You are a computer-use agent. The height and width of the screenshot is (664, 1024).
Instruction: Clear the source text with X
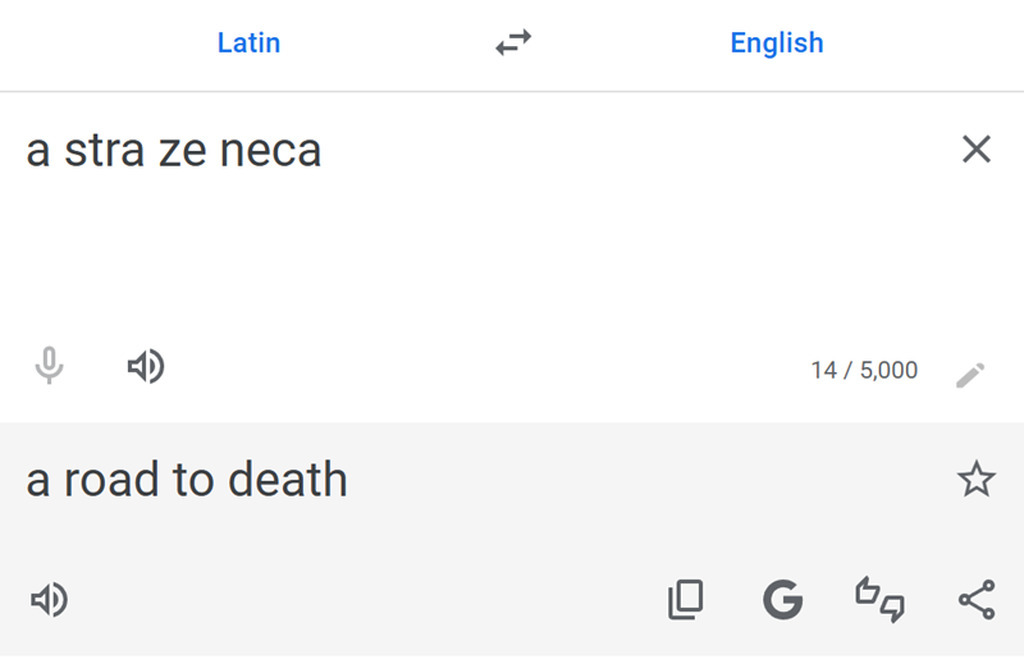[976, 150]
